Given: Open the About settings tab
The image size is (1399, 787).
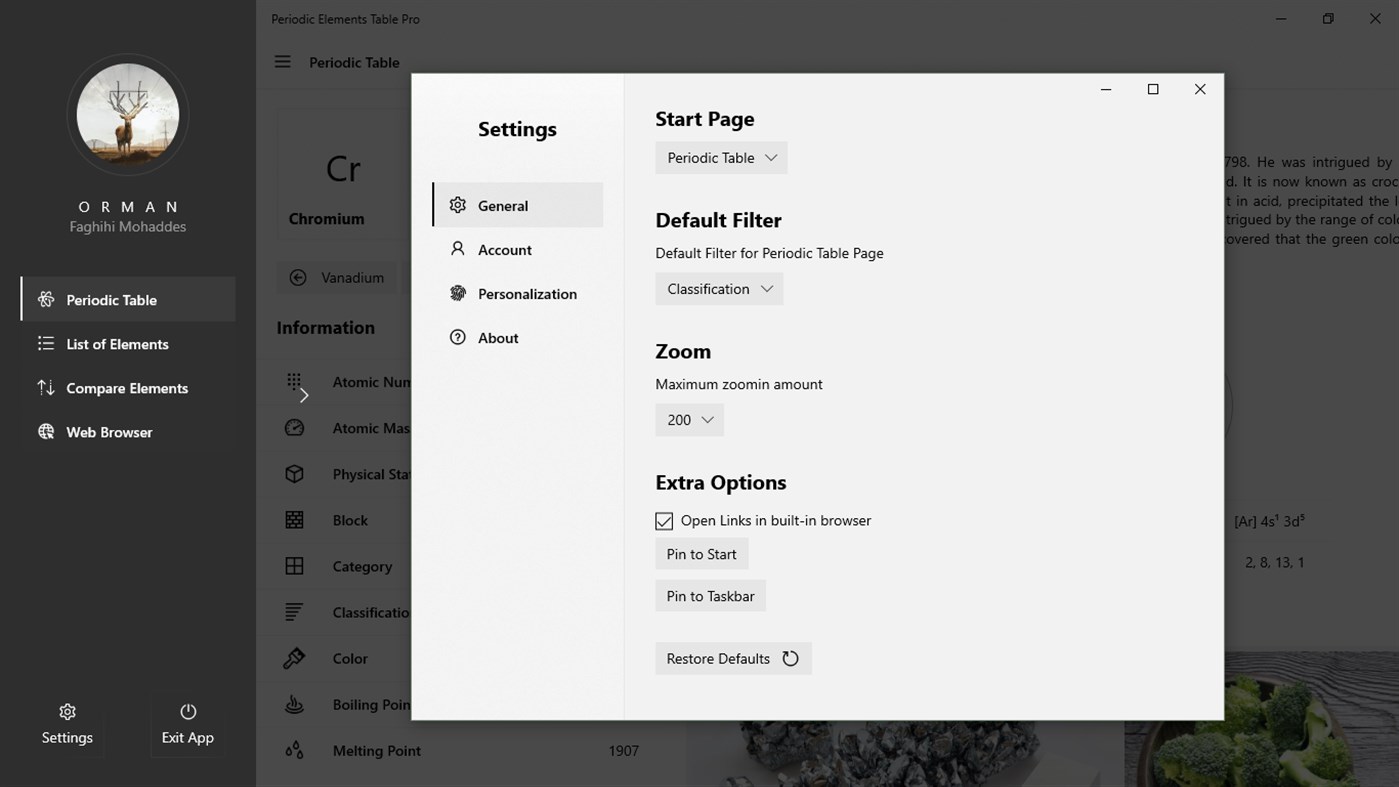Looking at the screenshot, I should (x=518, y=337).
